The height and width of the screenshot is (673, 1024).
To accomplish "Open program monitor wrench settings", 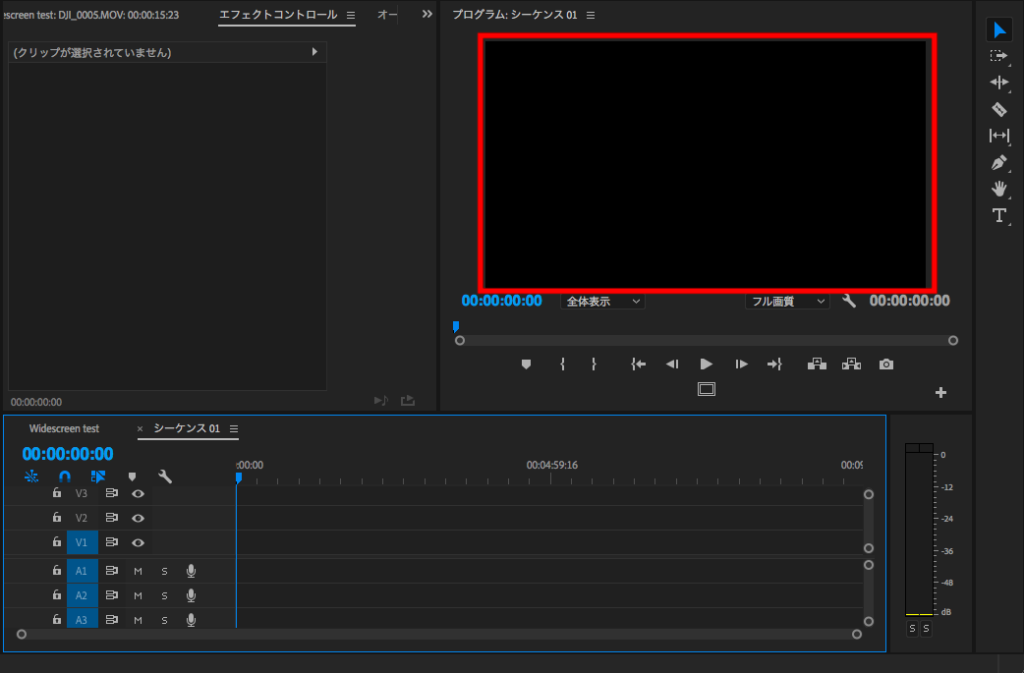I will click(849, 301).
